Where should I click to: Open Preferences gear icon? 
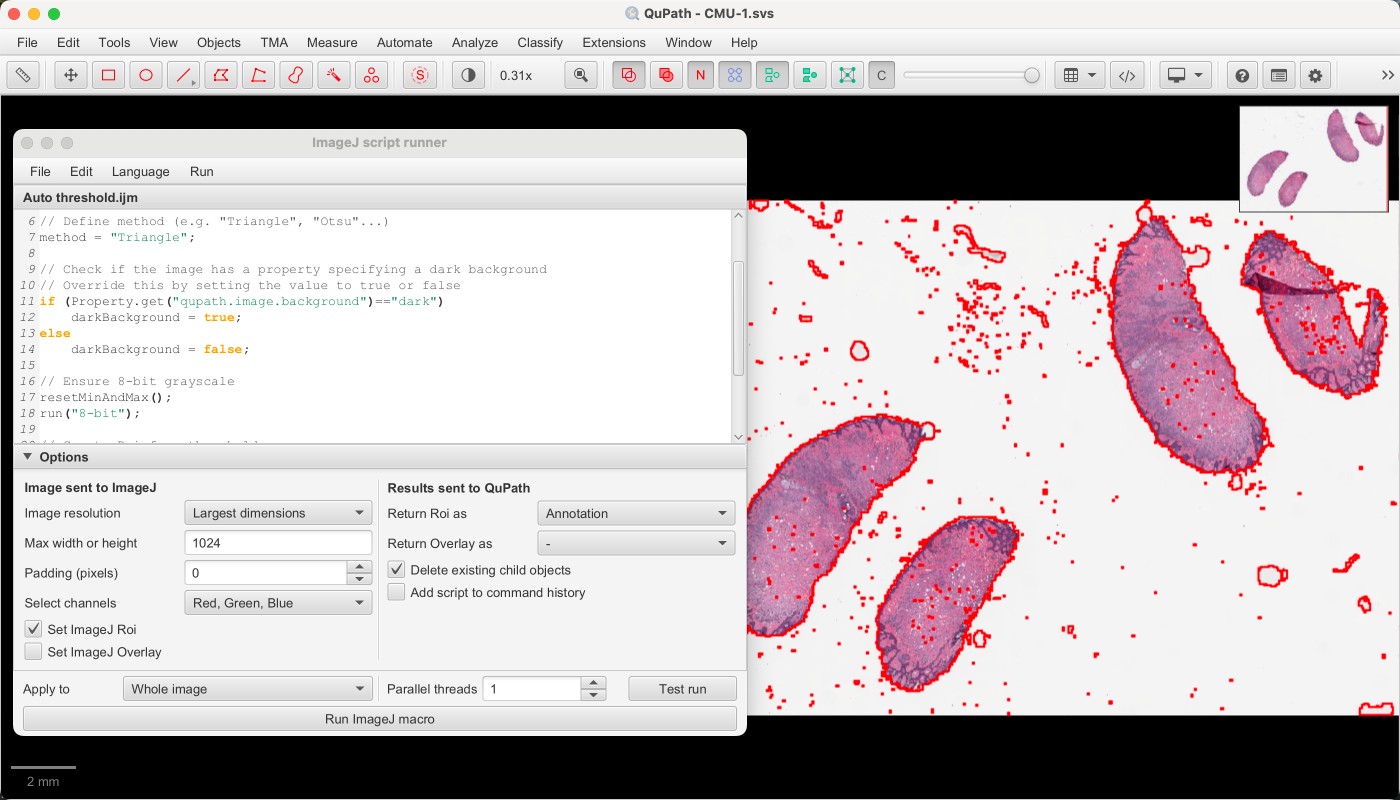coord(1315,75)
